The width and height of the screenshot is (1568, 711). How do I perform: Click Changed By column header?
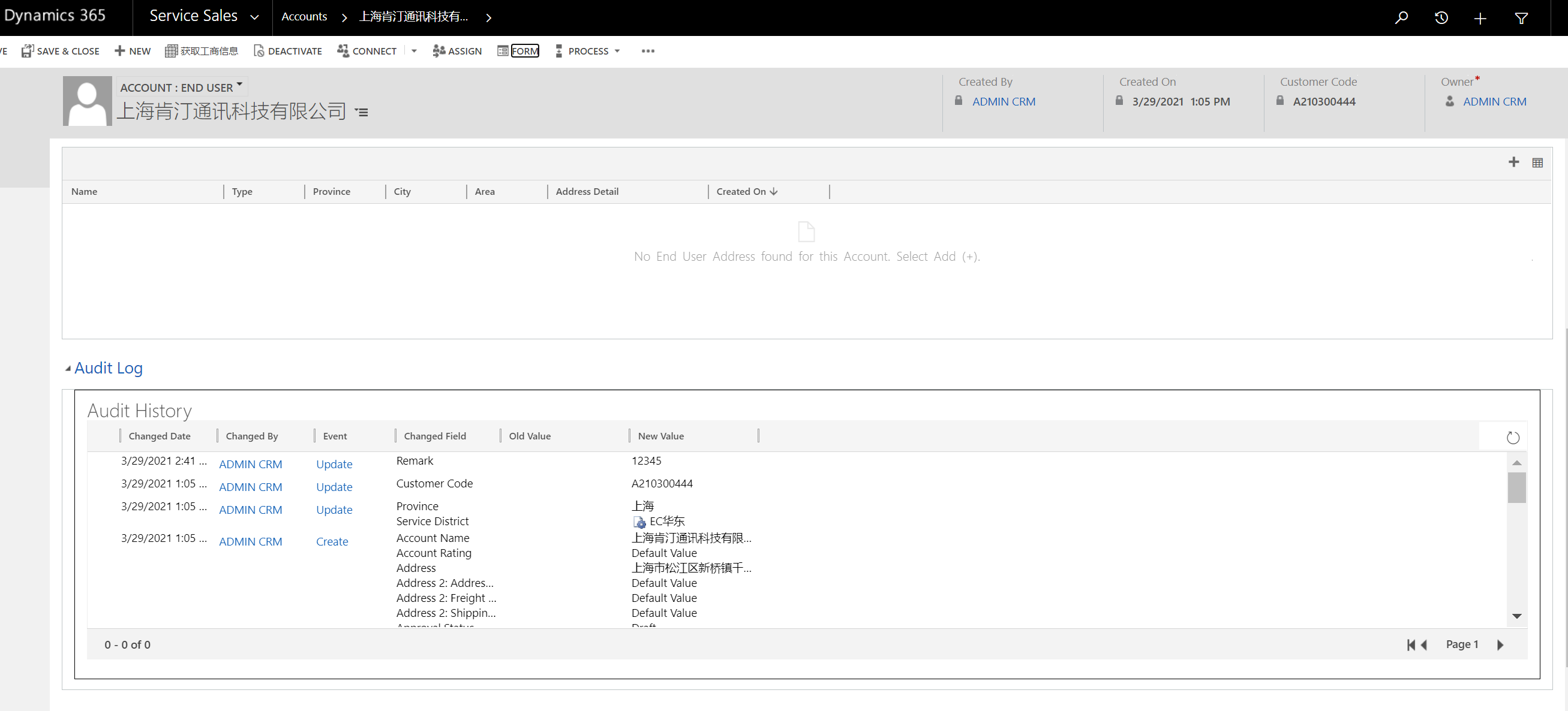pyautogui.click(x=251, y=436)
